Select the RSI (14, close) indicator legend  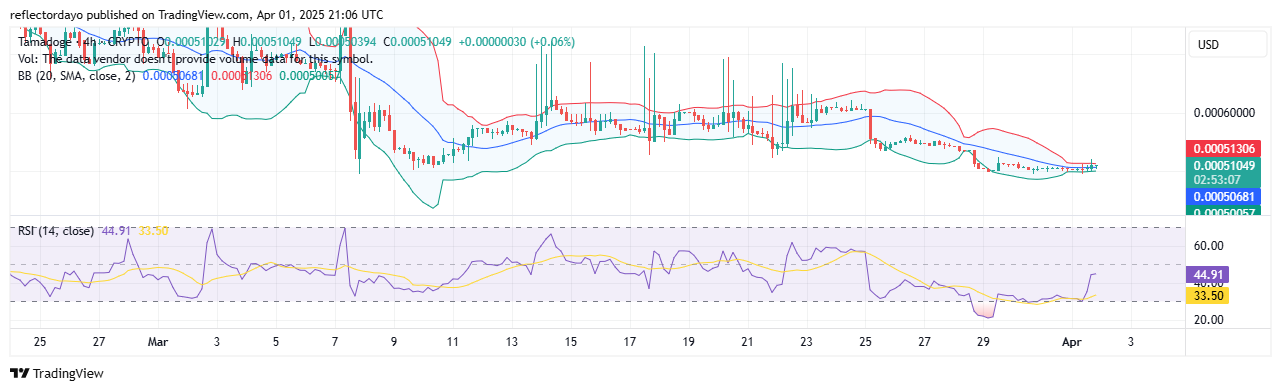coord(56,231)
